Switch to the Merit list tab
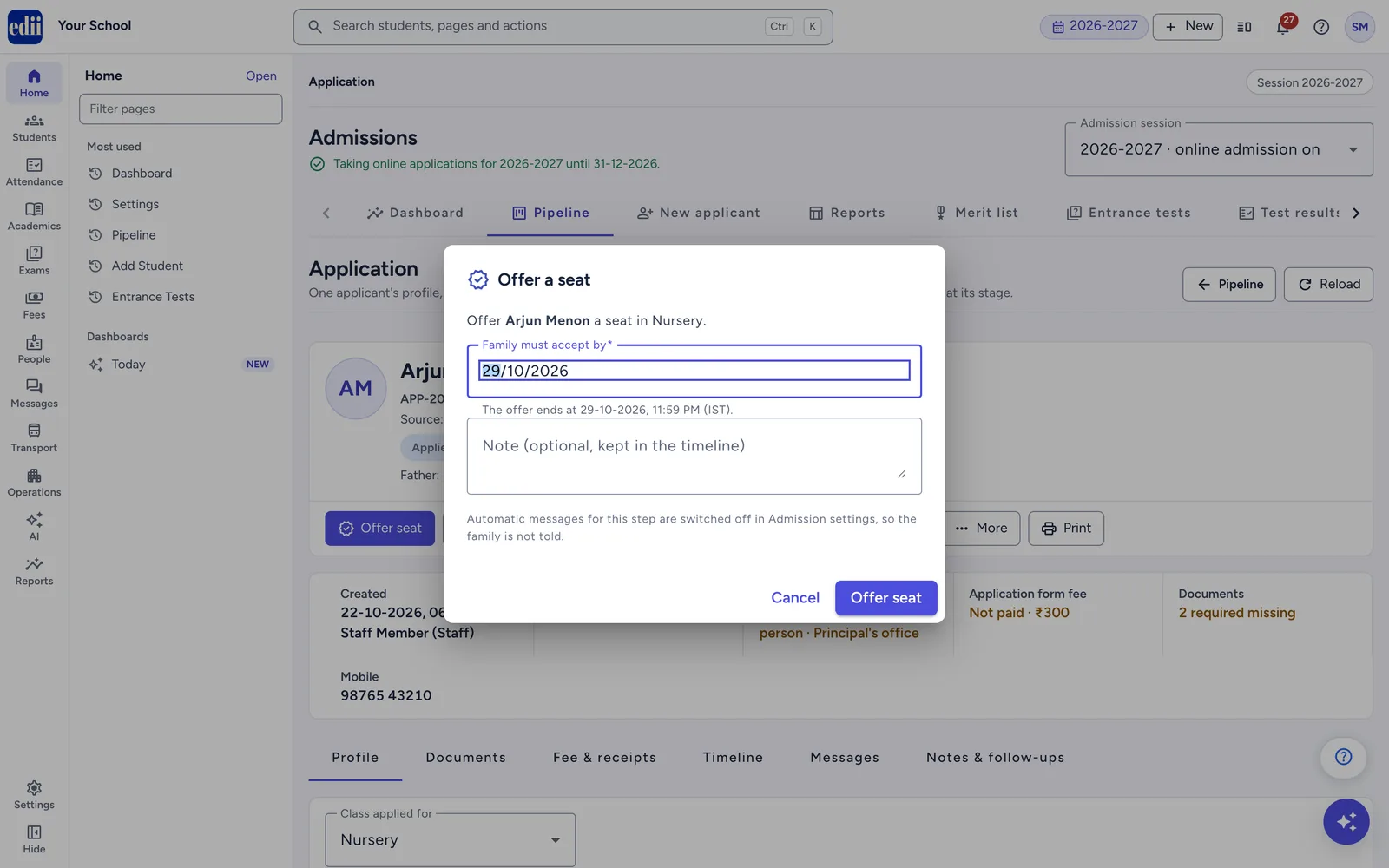 (x=976, y=213)
